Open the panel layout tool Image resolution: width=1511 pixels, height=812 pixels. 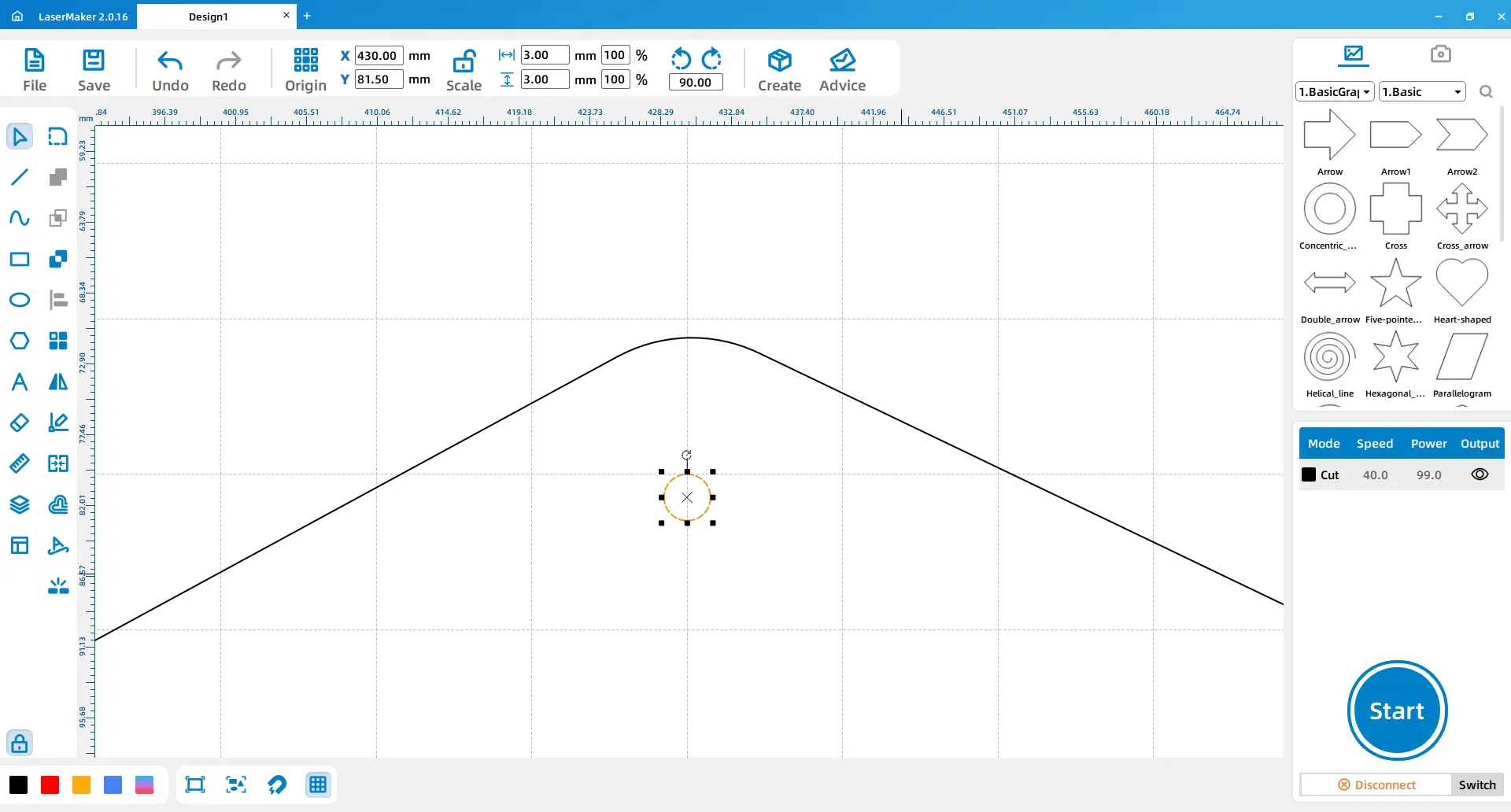coord(20,545)
